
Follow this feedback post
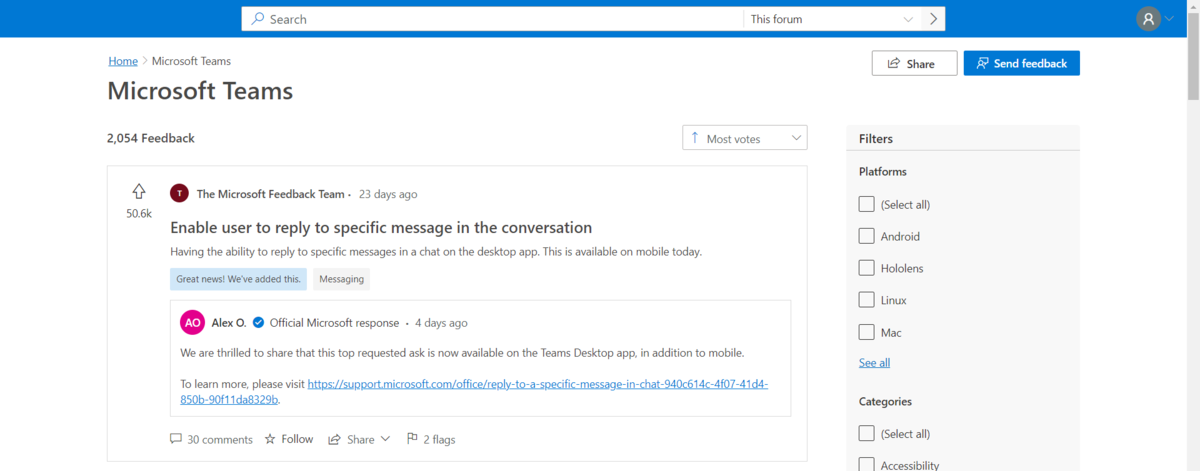pos(288,439)
